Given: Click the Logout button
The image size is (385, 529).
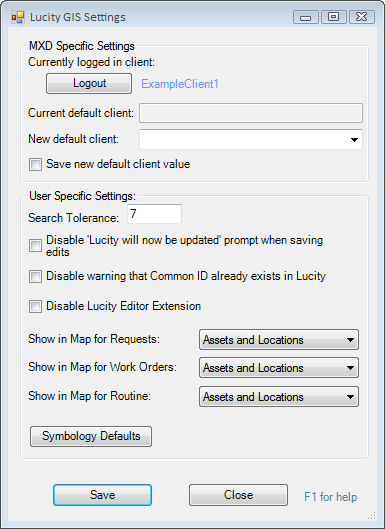Looking at the screenshot, I should tap(89, 83).
